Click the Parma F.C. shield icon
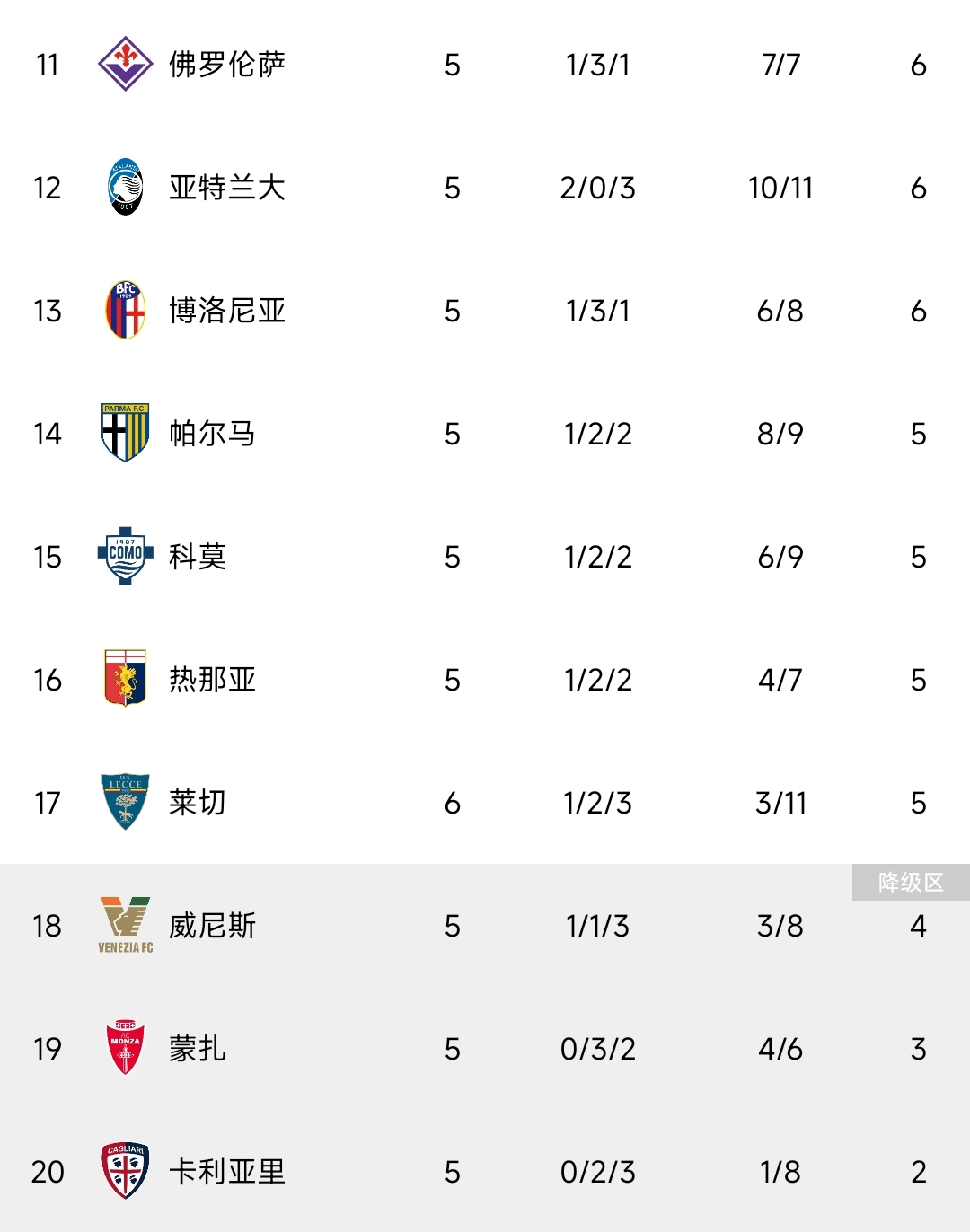The height and width of the screenshot is (1232, 970). (125, 433)
